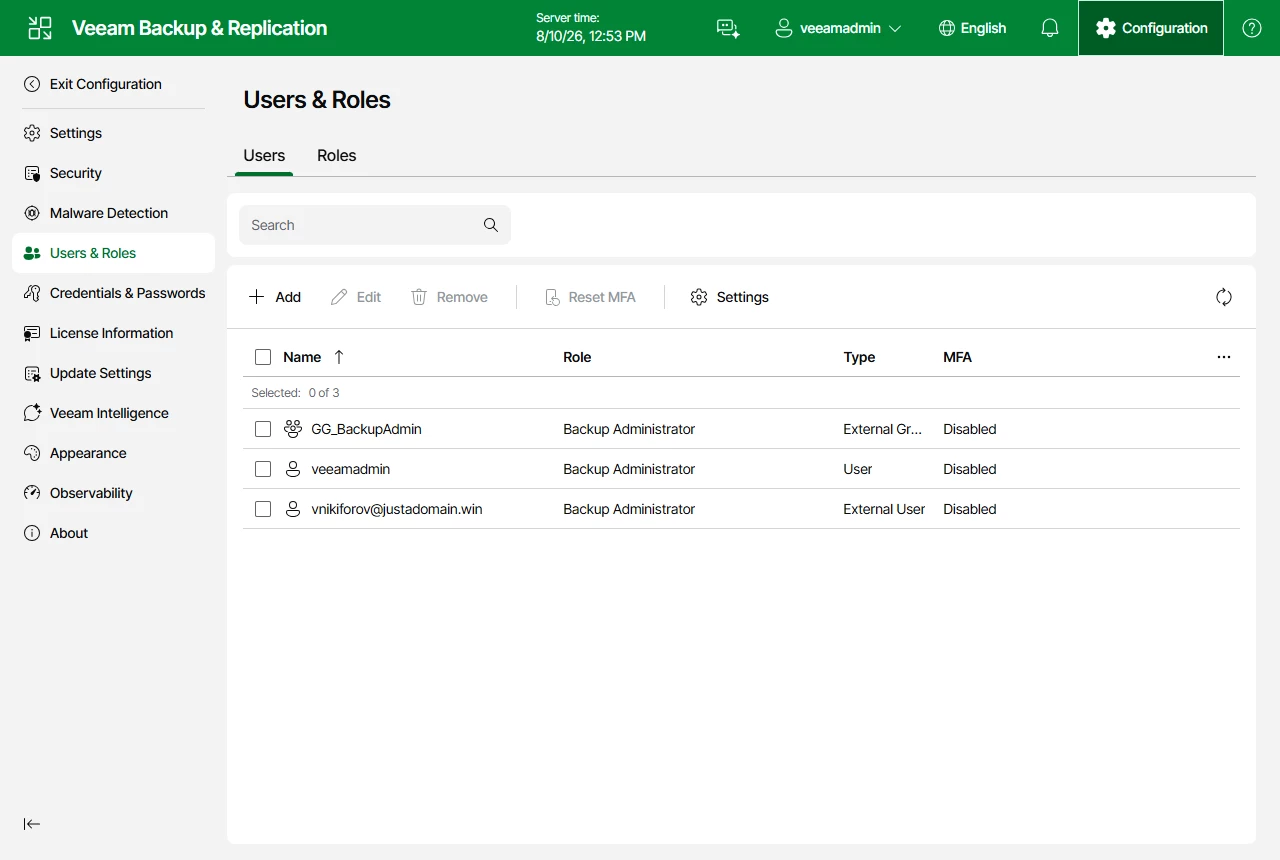Sort by the Role column header

point(577,357)
